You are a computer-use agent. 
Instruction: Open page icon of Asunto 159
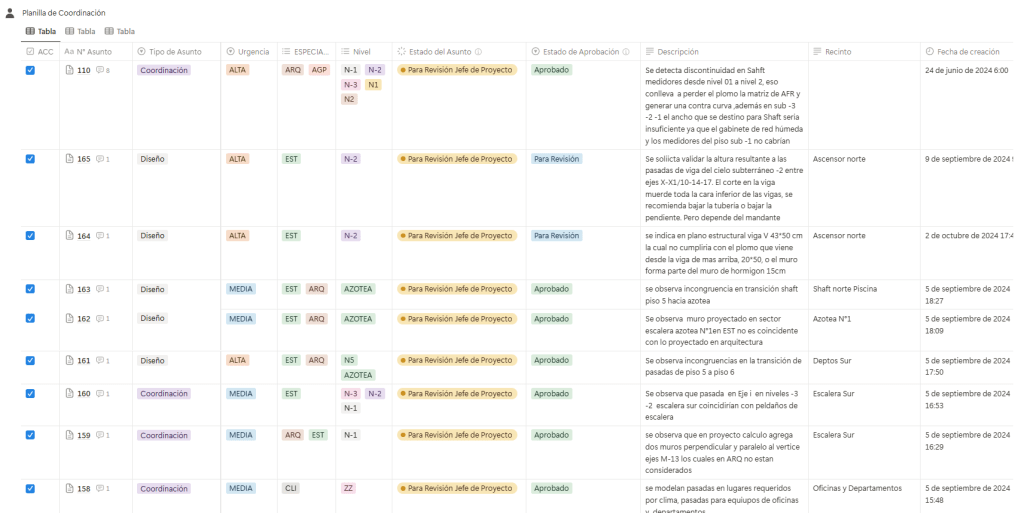[70, 435]
